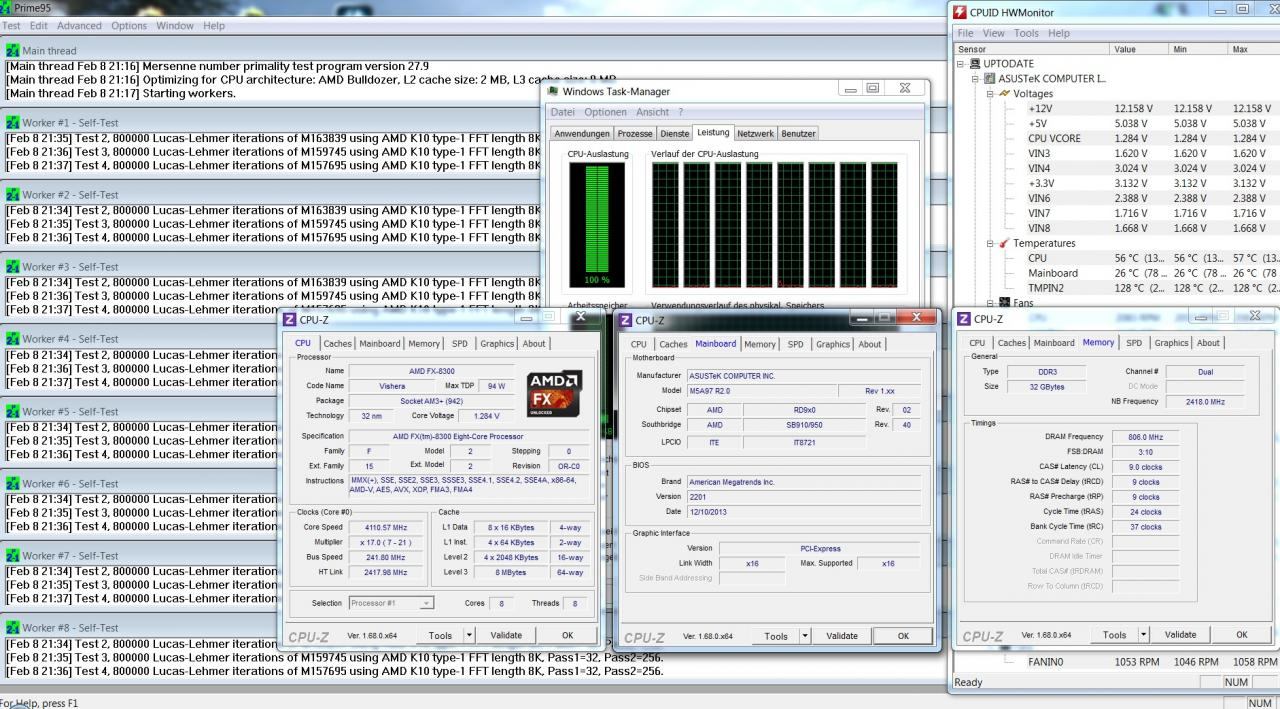Select the Caches tab in the leftmost CPU-Z window
Viewport: 1280px width, 709px height.
(337, 344)
